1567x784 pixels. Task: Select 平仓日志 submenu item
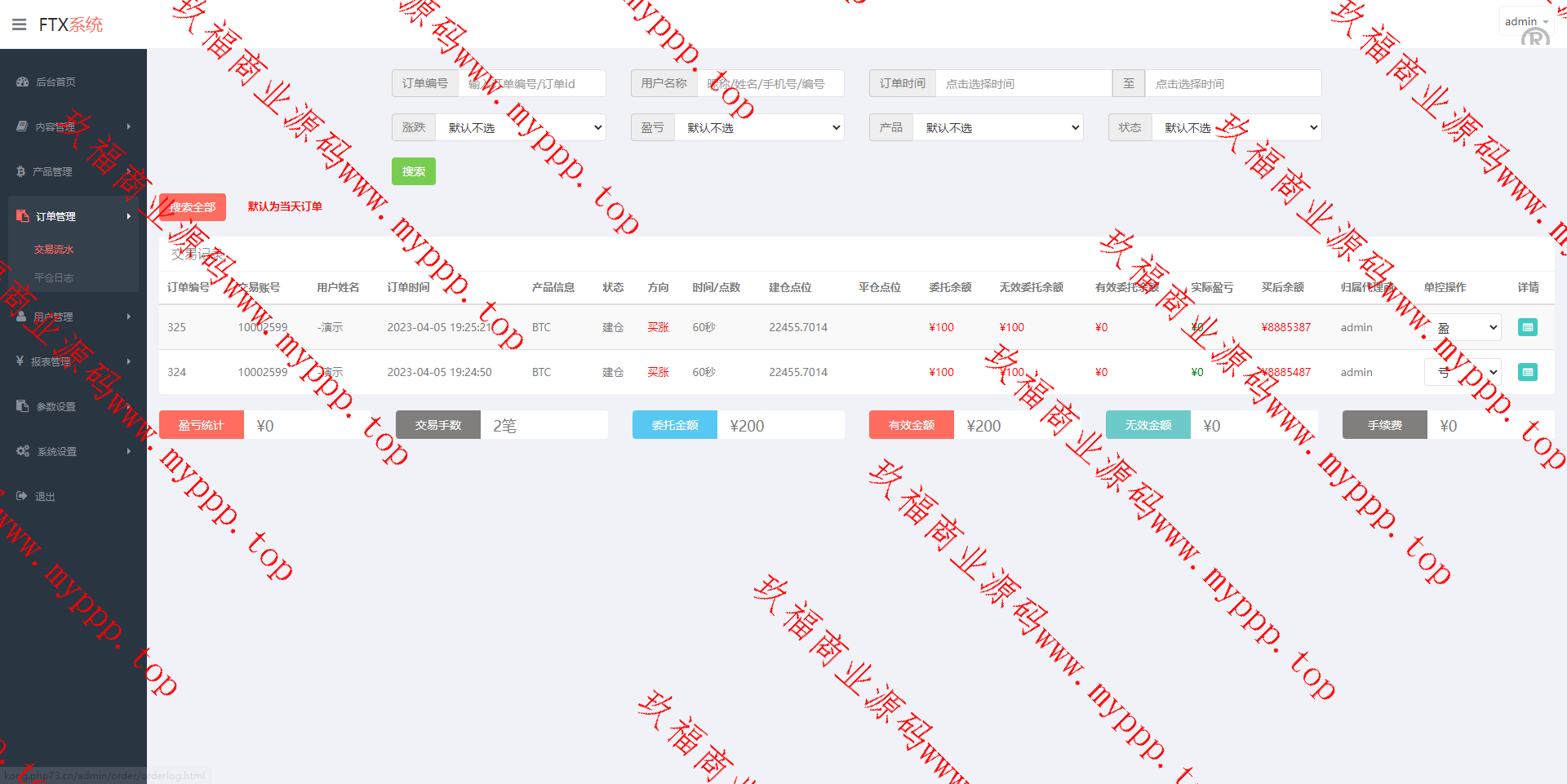(54, 277)
